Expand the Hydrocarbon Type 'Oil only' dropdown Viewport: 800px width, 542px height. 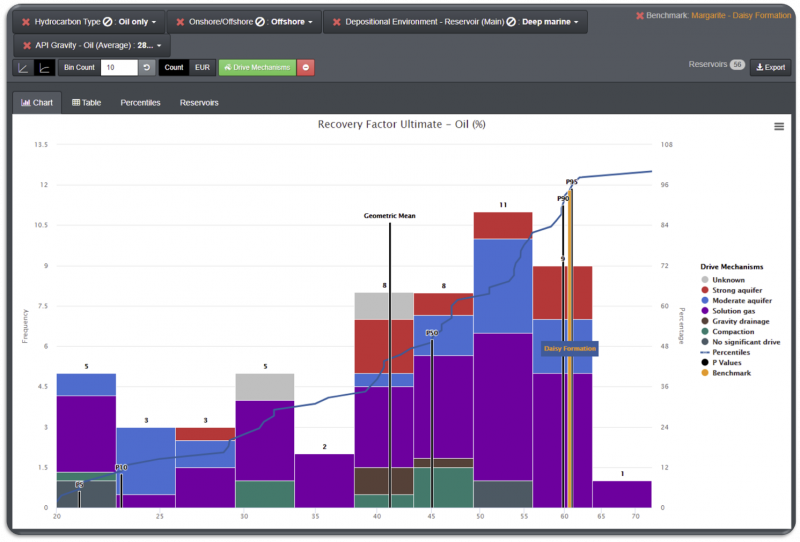point(136,21)
